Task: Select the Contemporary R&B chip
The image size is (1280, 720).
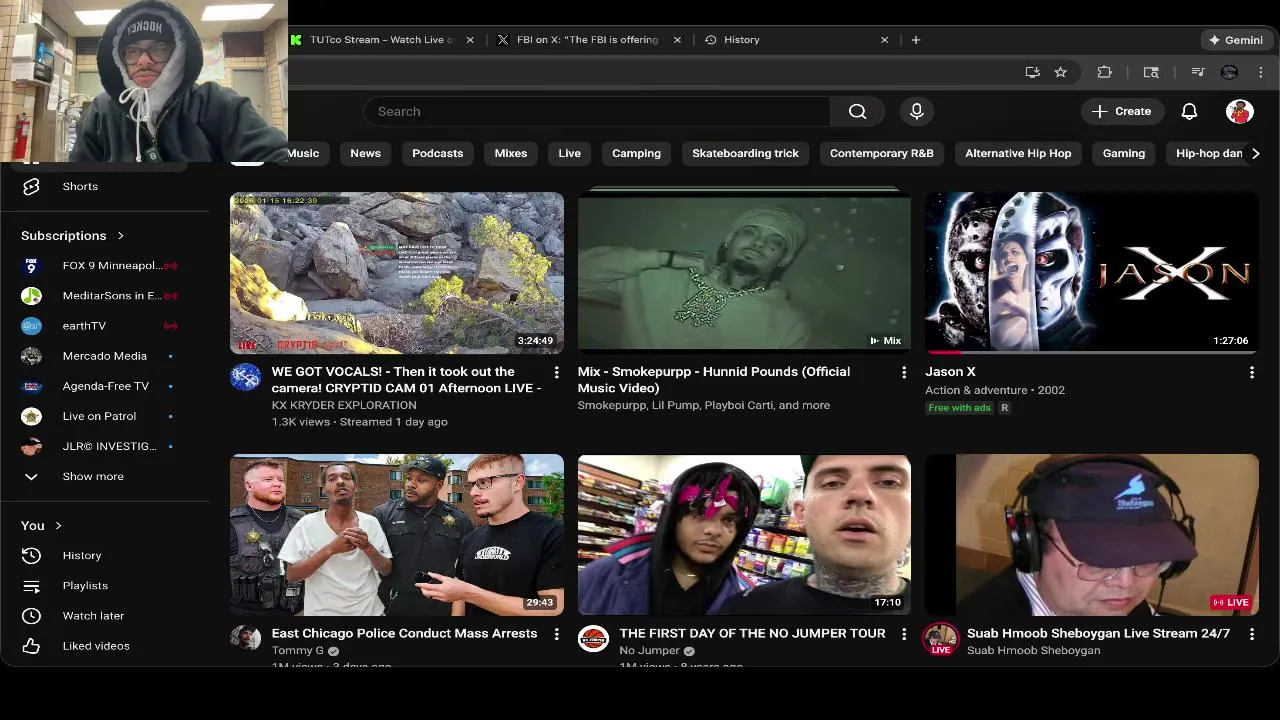Action: 882,153
